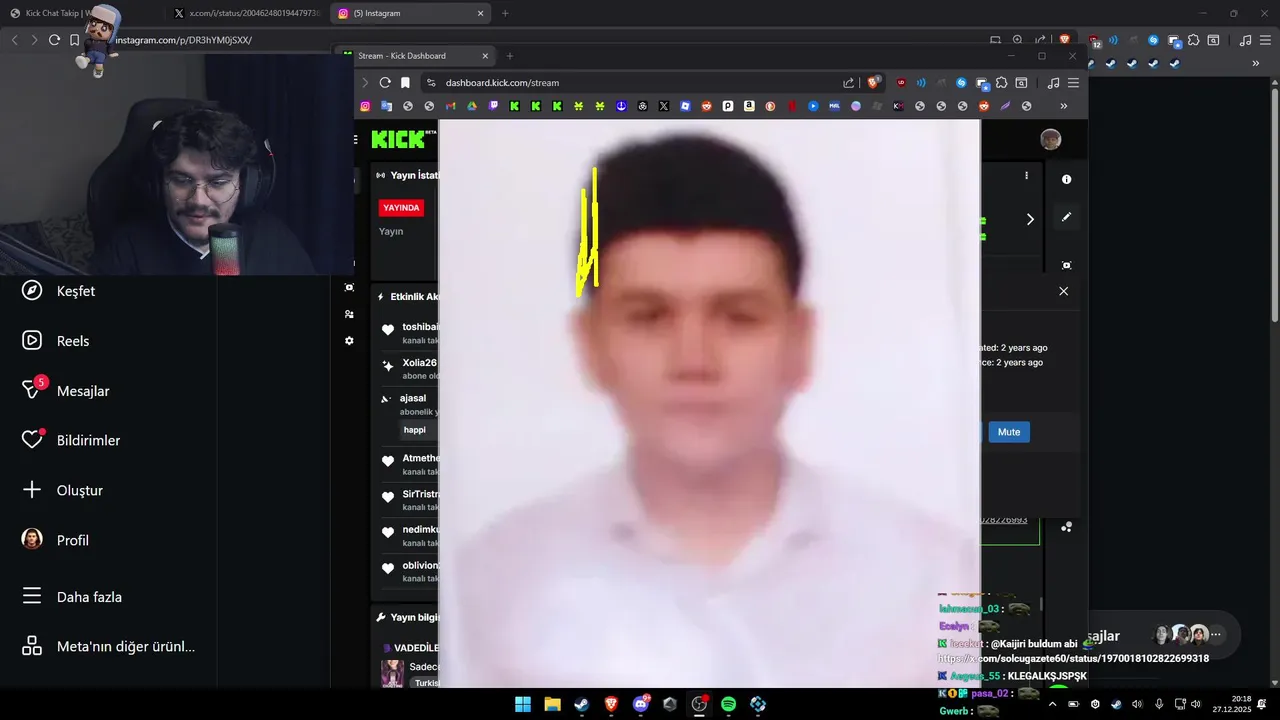
Task: Open Profil in the Instagram sidebar
Action: click(x=55, y=540)
